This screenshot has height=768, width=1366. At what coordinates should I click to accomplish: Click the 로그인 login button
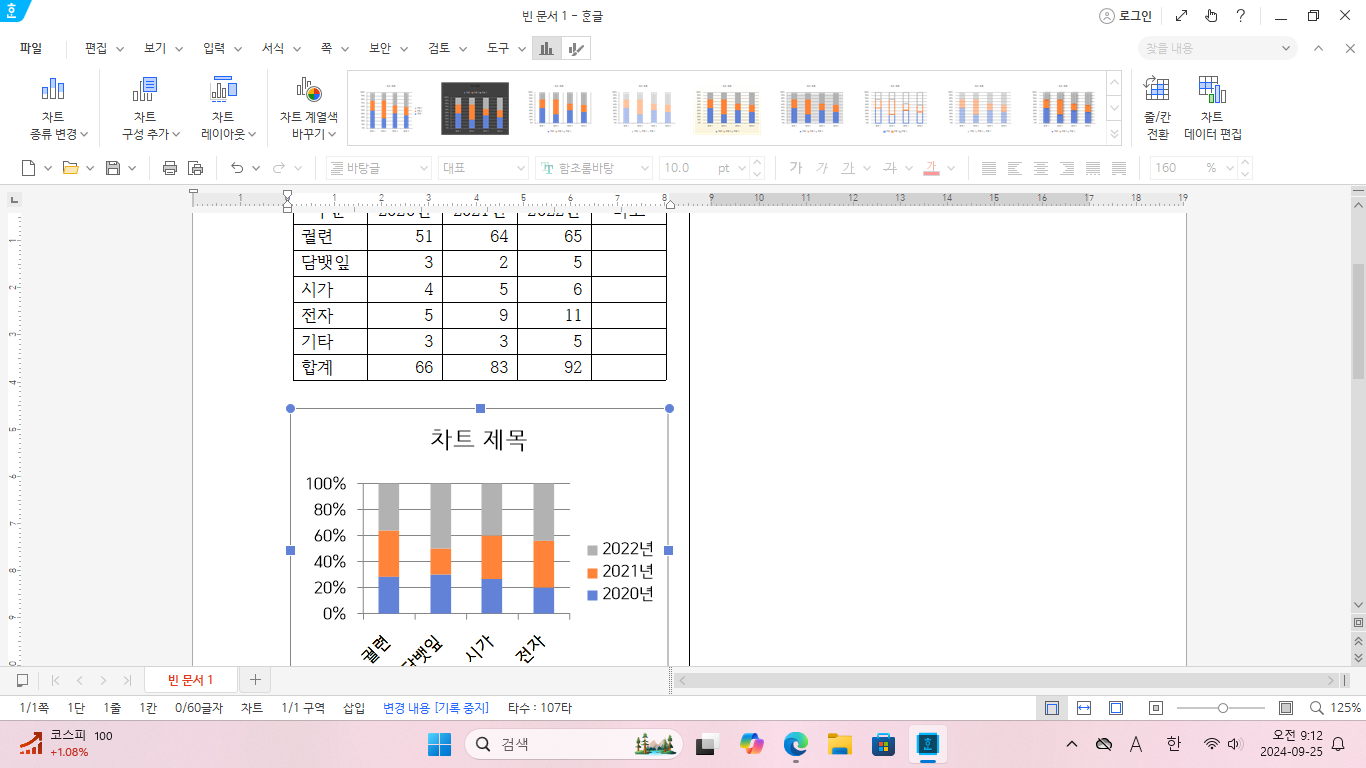click(1125, 16)
